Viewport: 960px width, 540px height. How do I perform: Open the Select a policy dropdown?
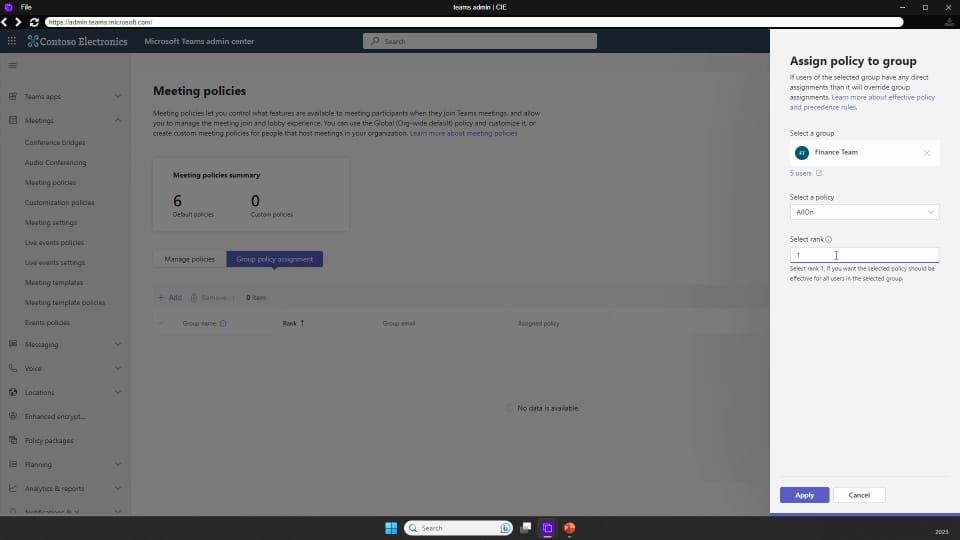click(864, 212)
